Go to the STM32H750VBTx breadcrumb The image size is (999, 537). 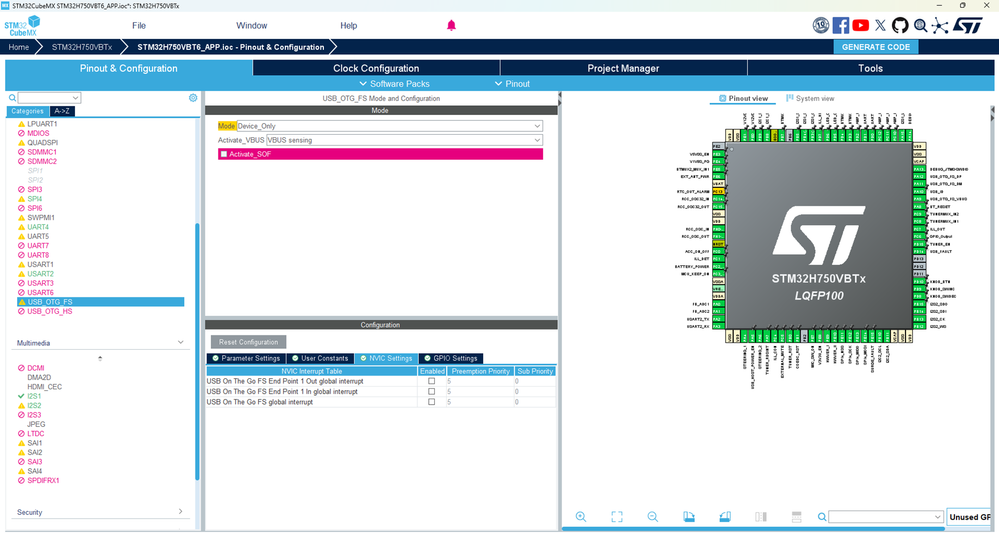(x=82, y=47)
